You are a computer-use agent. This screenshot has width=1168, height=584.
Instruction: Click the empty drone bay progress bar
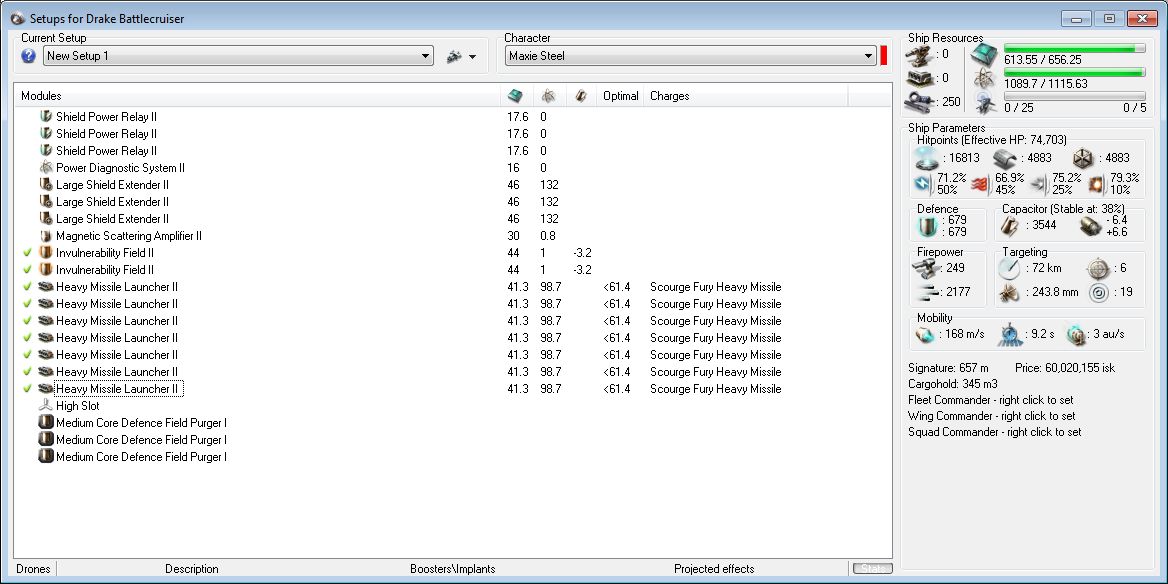coord(1075,96)
